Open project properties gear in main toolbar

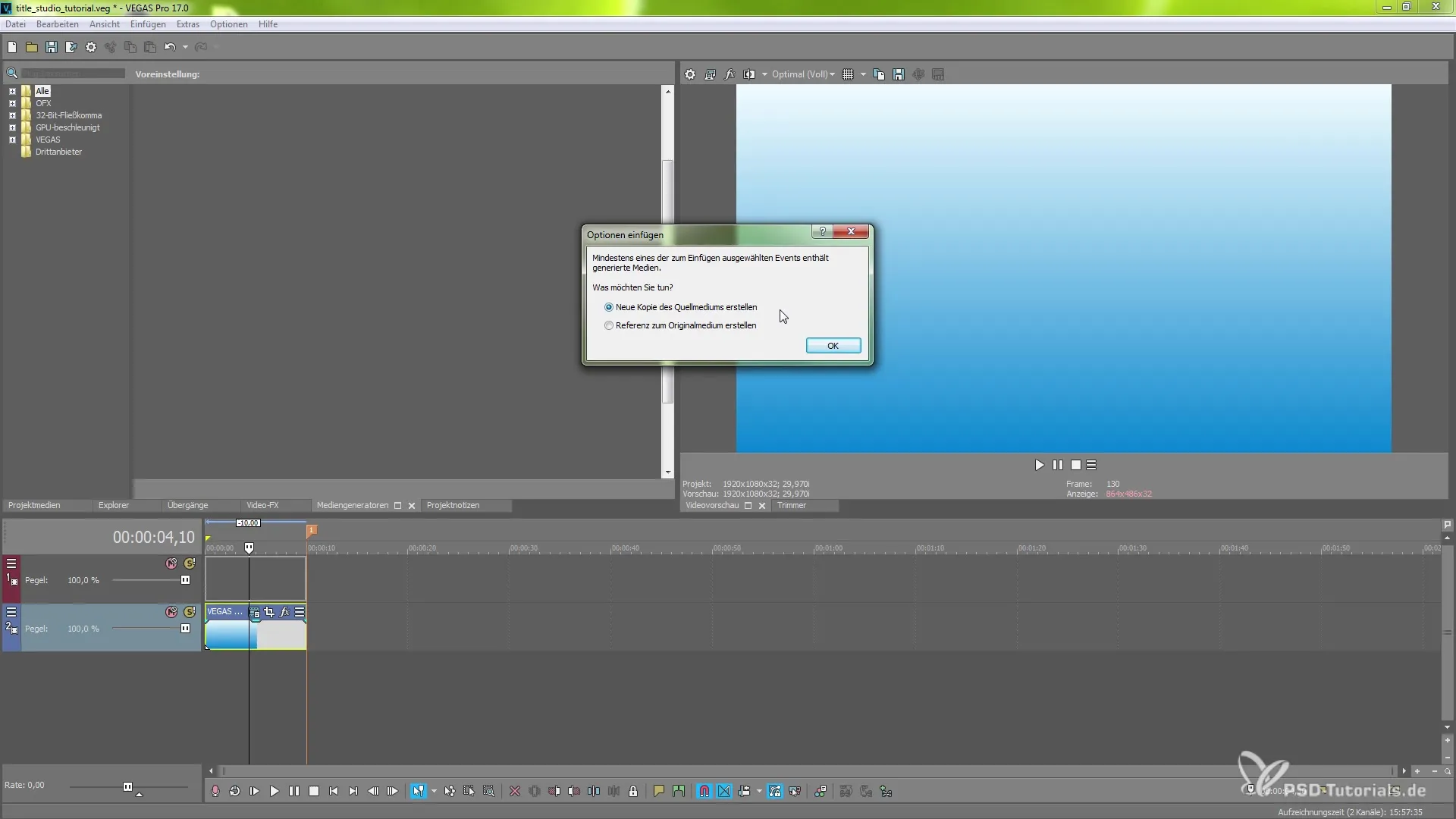click(91, 47)
